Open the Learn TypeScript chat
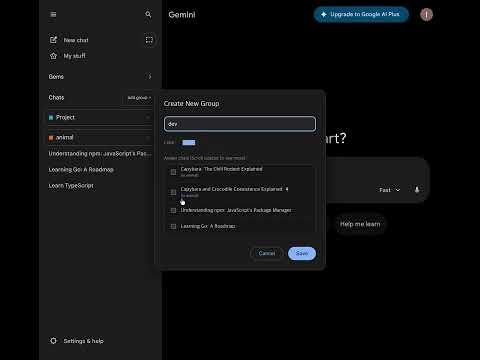The width and height of the screenshot is (480, 360). 71,186
